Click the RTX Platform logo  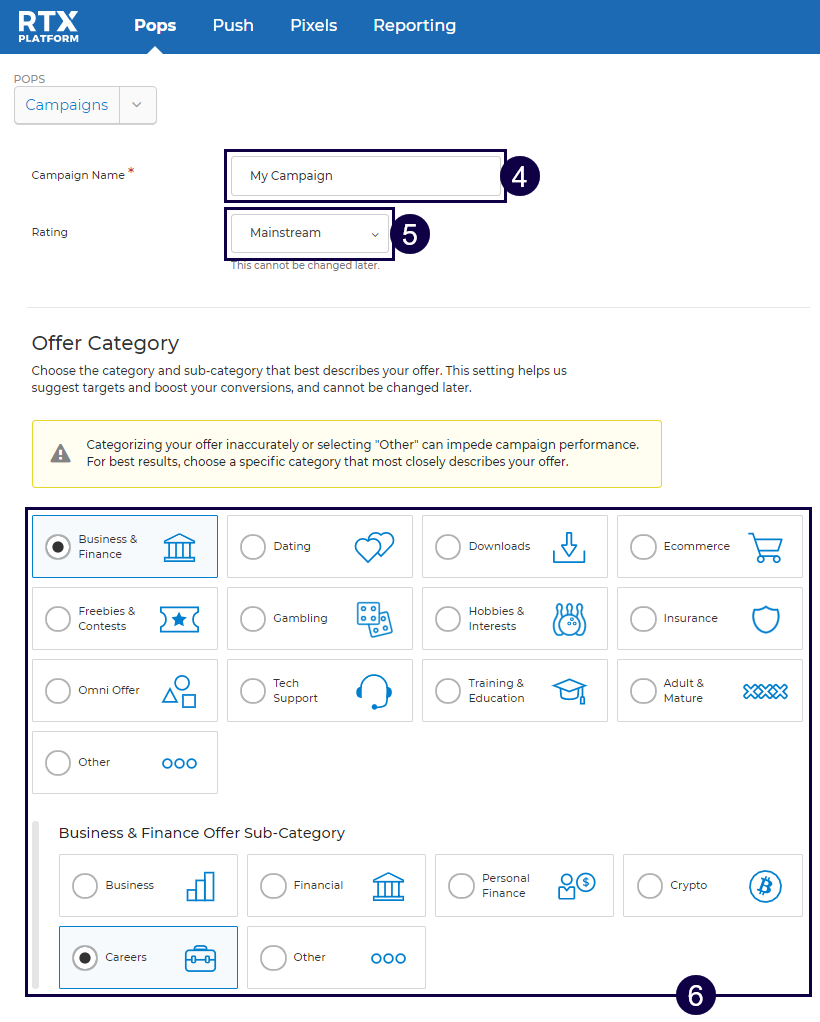pyautogui.click(x=48, y=26)
